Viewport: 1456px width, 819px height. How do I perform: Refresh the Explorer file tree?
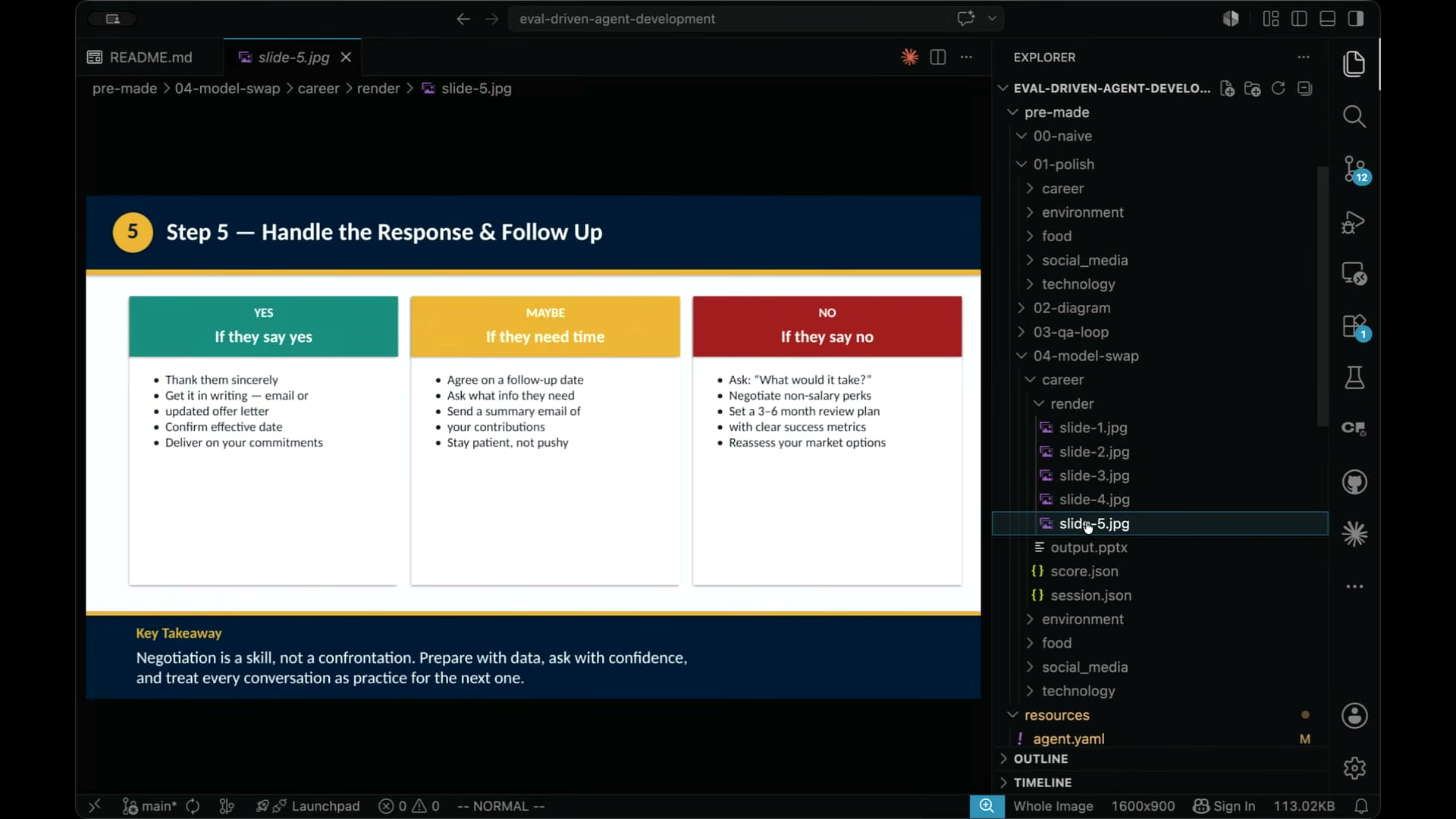pos(1279,89)
